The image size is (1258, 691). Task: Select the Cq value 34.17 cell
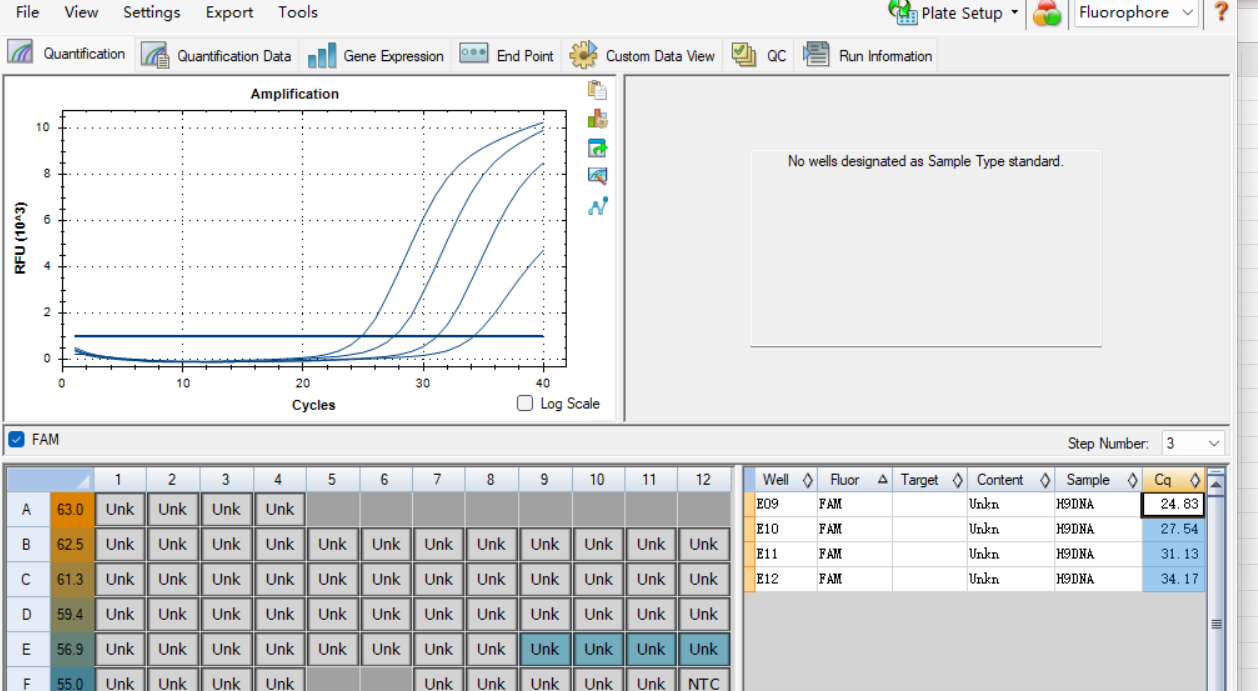(x=1173, y=579)
